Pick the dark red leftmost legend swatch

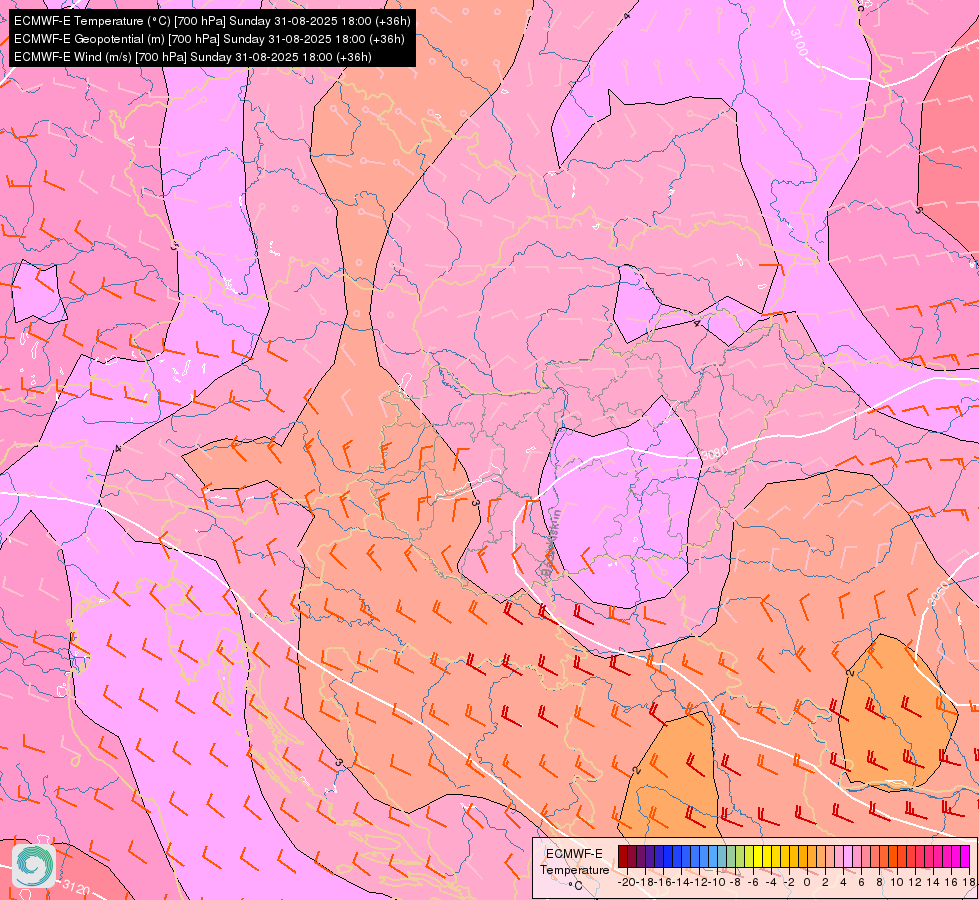click(x=622, y=856)
